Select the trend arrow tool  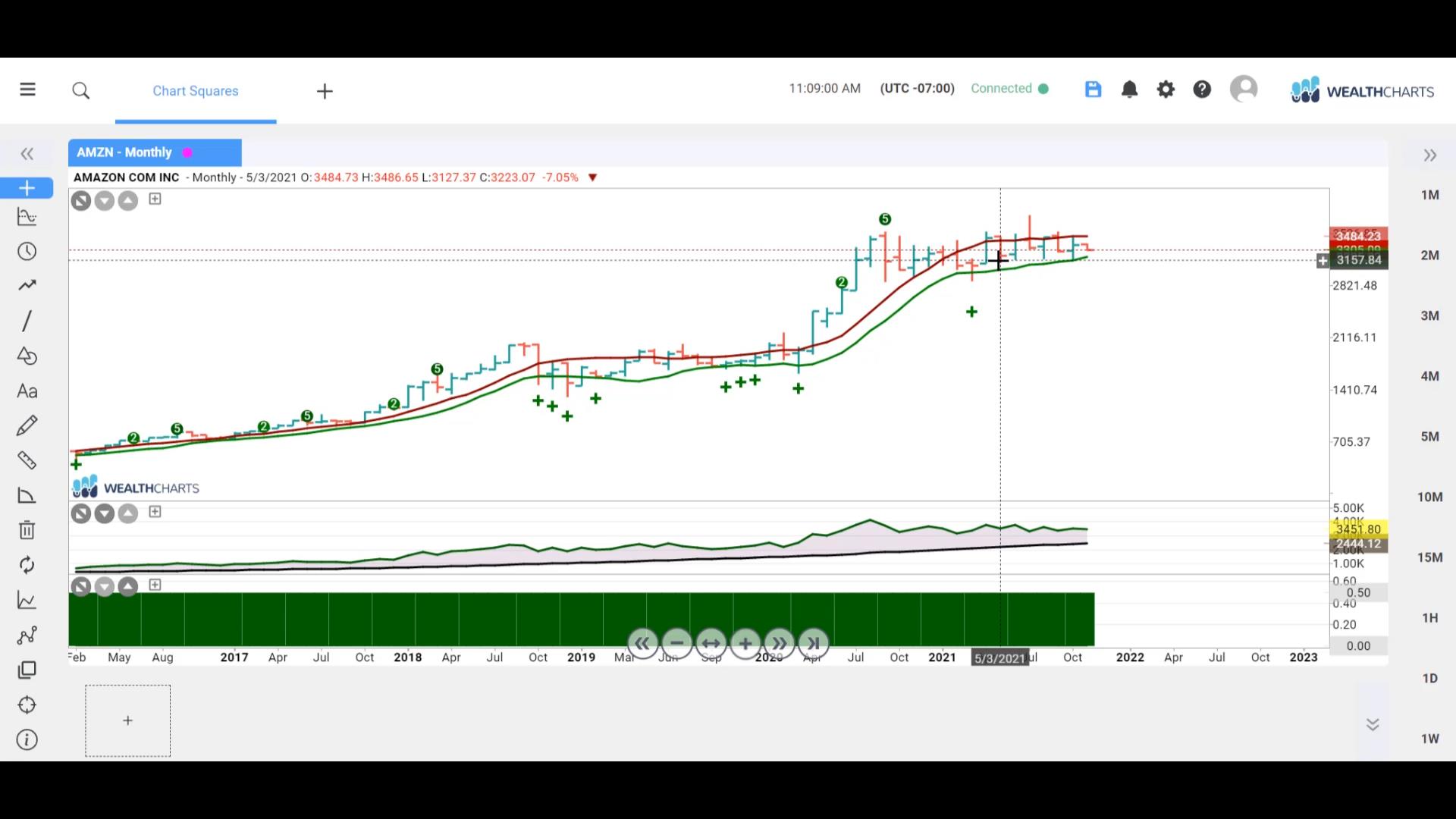tap(27, 285)
